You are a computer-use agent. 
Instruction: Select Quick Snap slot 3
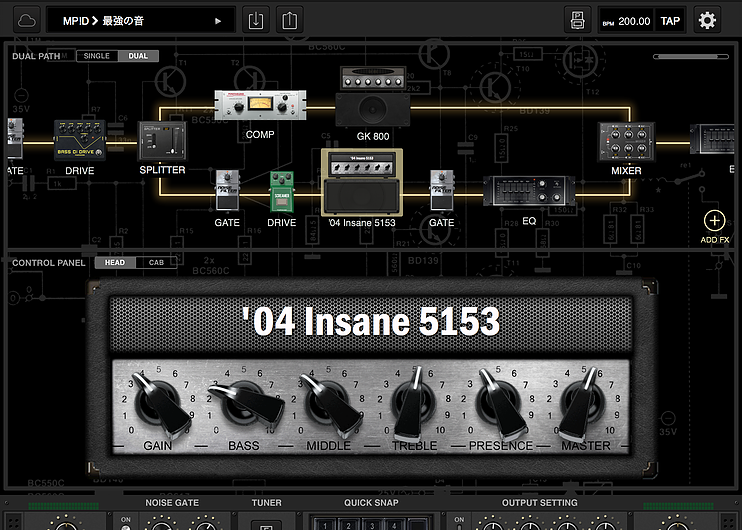pyautogui.click(x=372, y=525)
